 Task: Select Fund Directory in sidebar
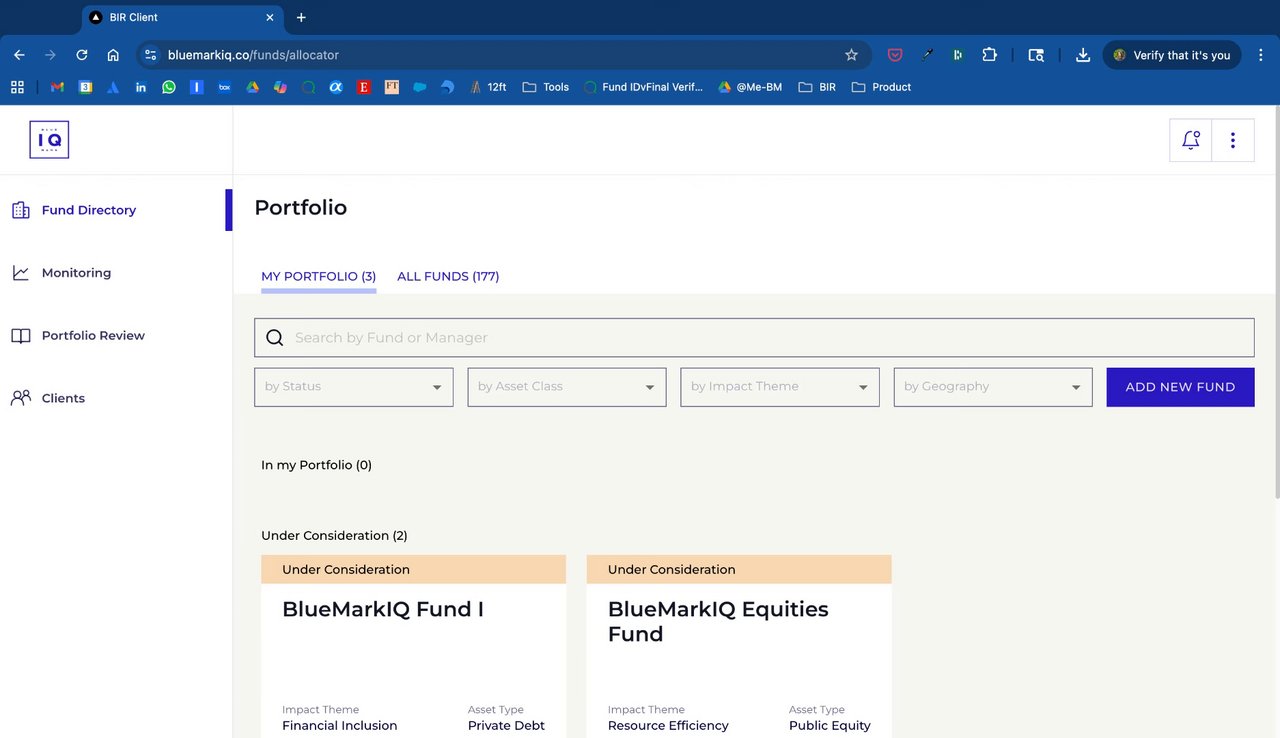(x=89, y=210)
